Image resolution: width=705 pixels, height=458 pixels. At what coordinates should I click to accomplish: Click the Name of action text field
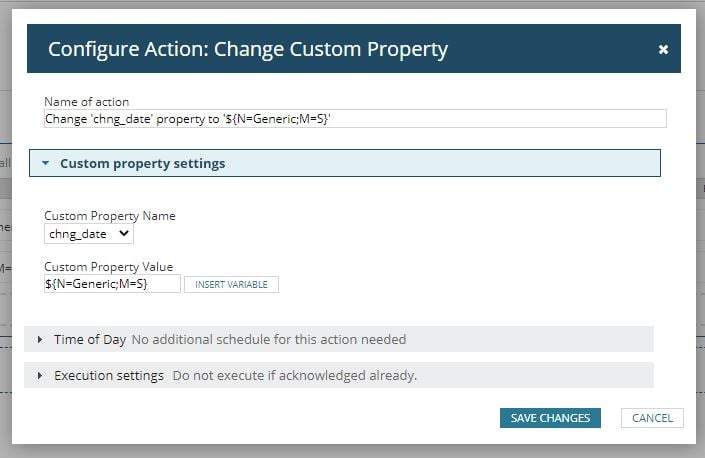tap(355, 119)
